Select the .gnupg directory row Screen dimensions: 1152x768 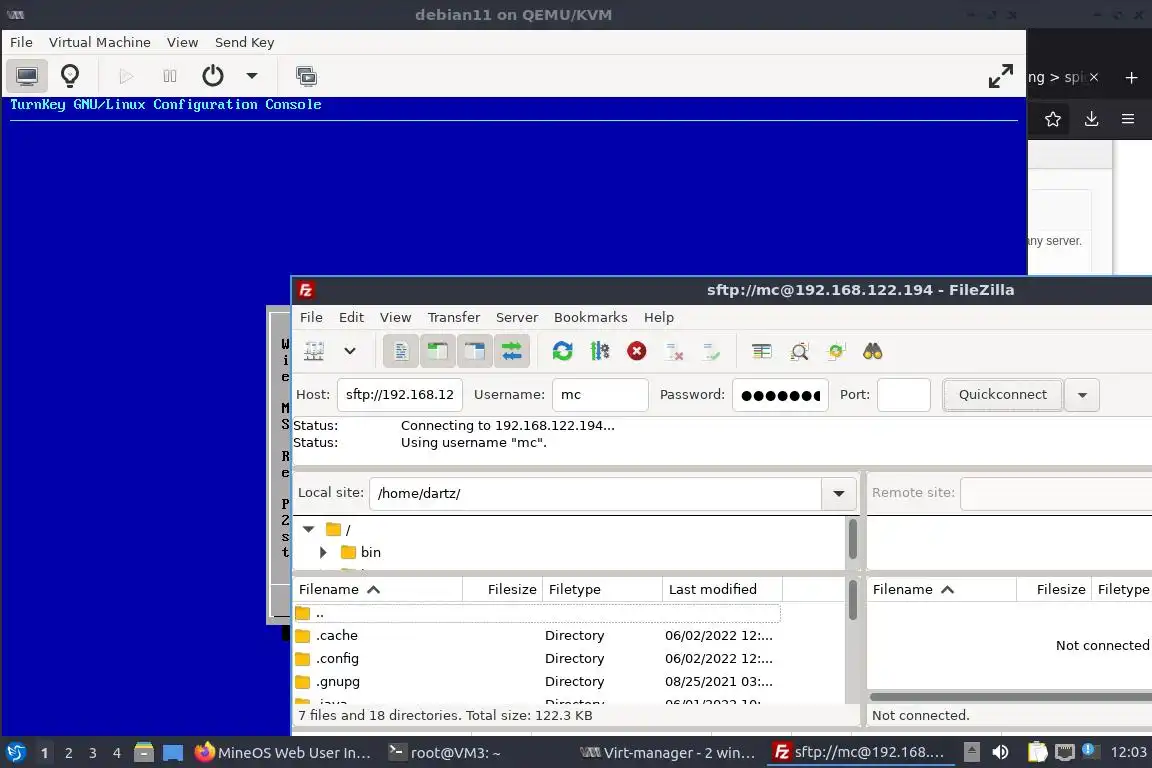536,681
